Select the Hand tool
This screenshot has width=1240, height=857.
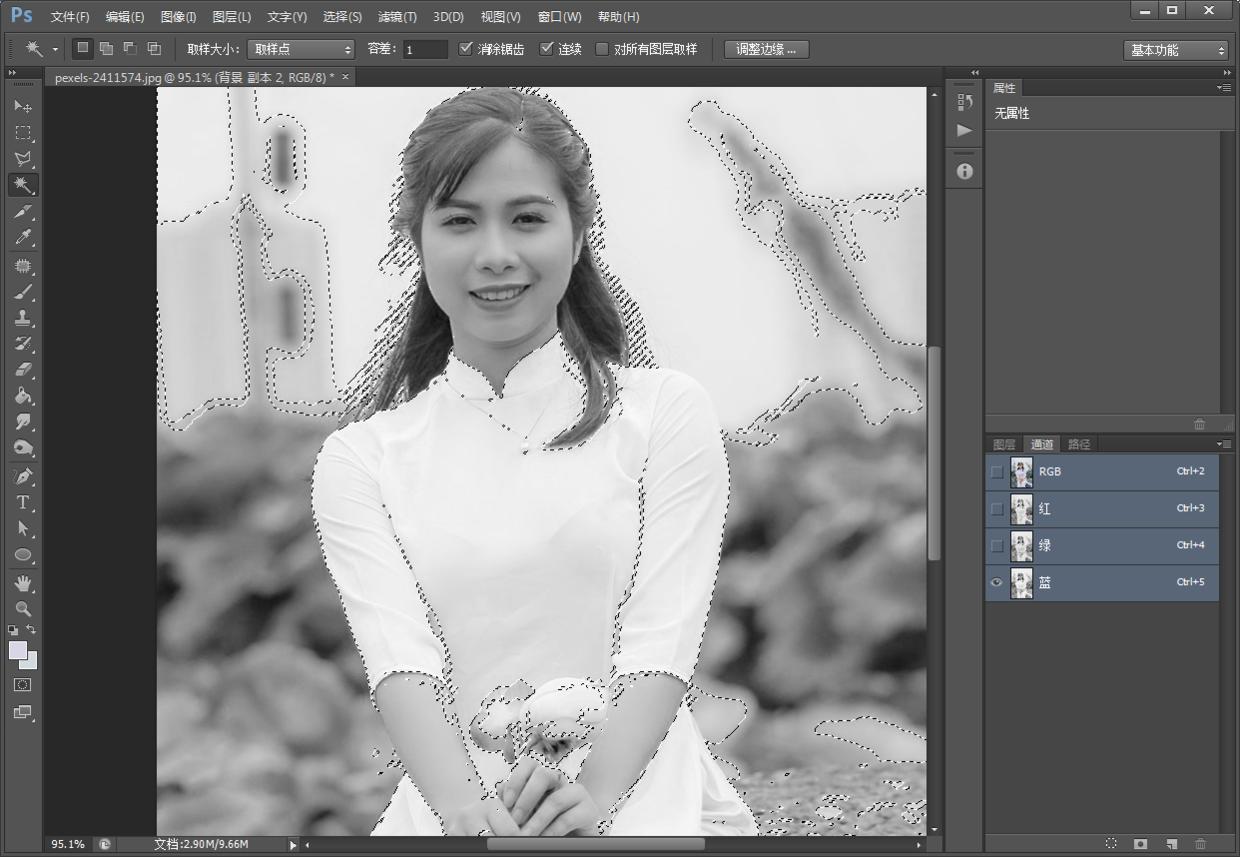click(x=23, y=582)
